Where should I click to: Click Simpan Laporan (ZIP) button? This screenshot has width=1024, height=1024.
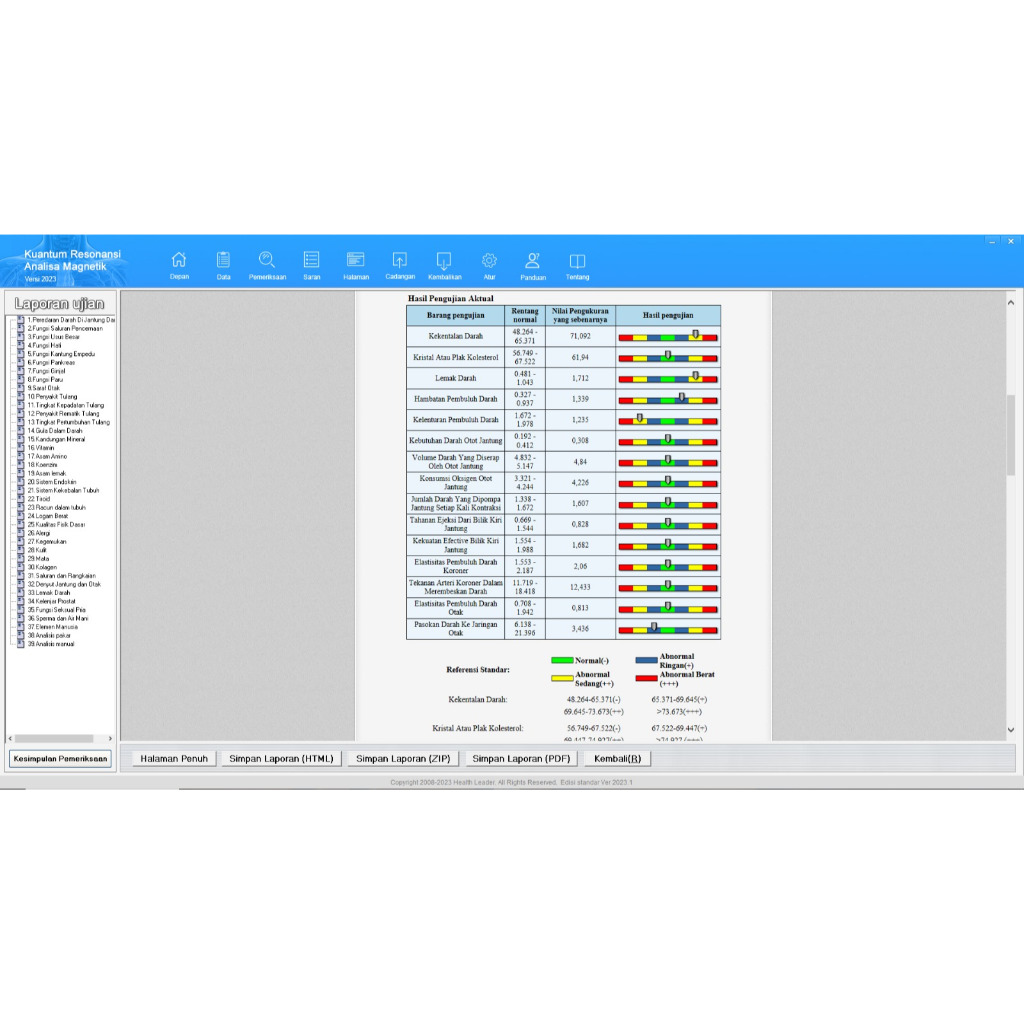click(x=403, y=758)
